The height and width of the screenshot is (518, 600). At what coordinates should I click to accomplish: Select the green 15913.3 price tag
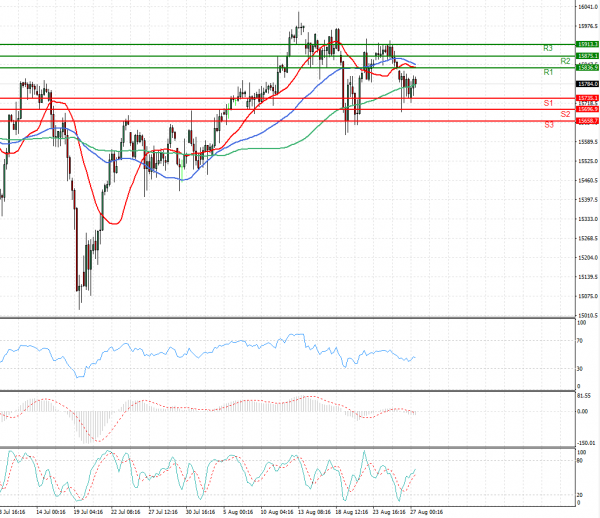(587, 44)
